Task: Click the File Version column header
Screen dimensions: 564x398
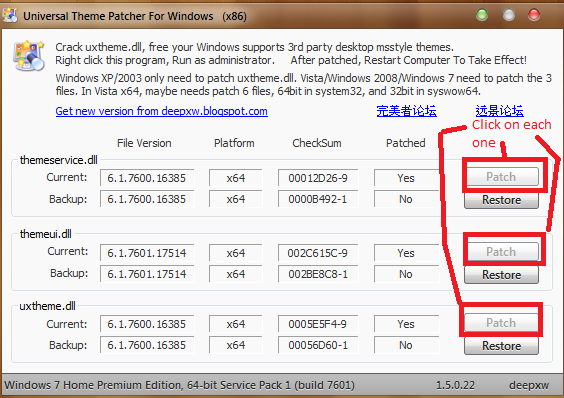Action: [x=144, y=143]
